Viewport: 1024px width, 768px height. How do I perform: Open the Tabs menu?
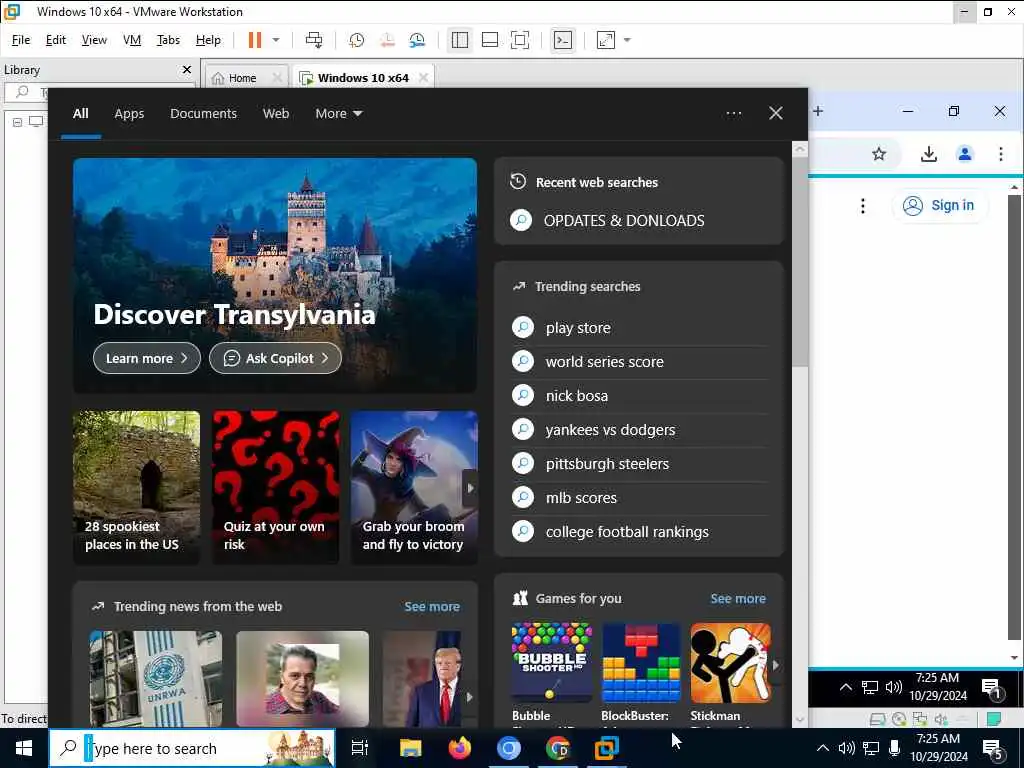point(168,40)
